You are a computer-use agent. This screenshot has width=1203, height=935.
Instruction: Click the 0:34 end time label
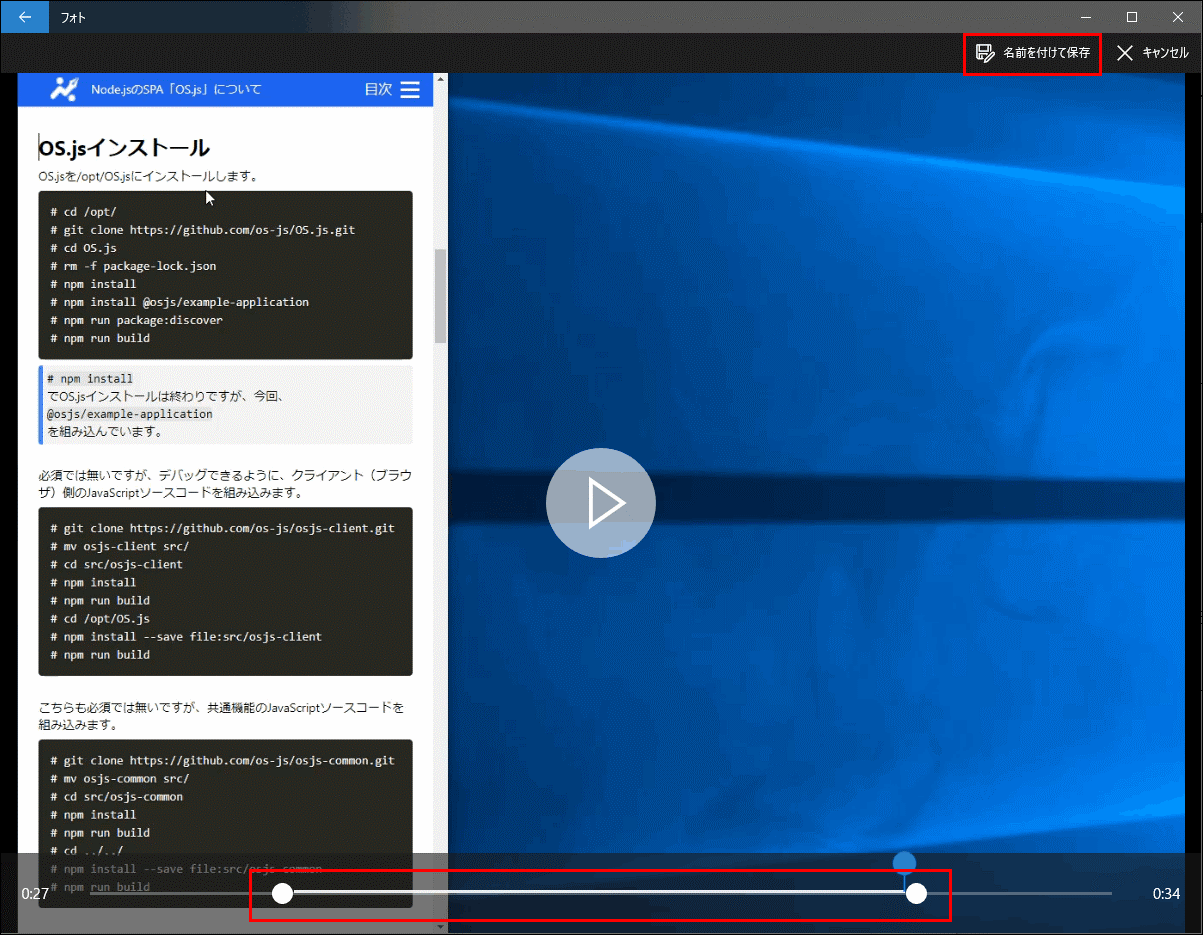[1167, 894]
